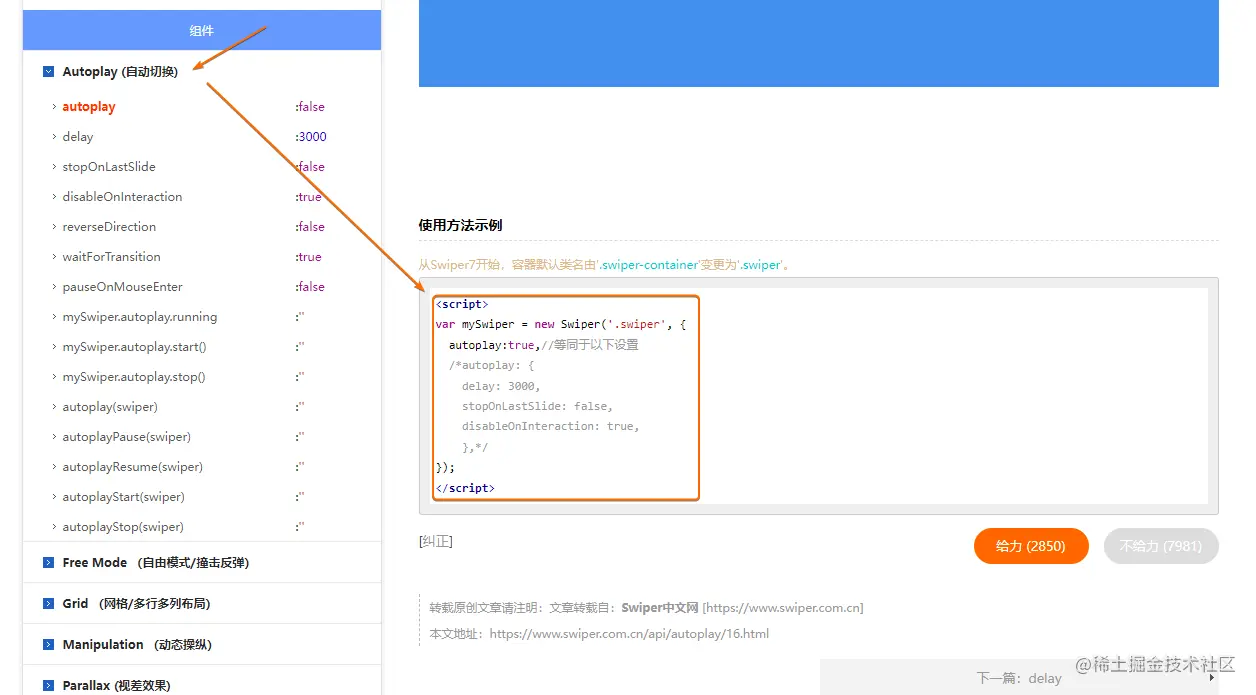
Task: Open the mySwiper.autoplay.running entry
Action: click(x=139, y=317)
